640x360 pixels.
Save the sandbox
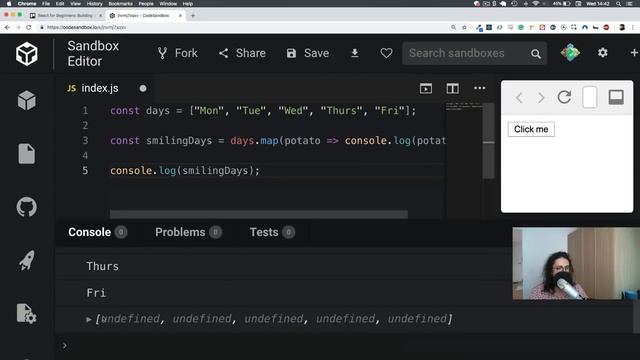click(x=308, y=53)
